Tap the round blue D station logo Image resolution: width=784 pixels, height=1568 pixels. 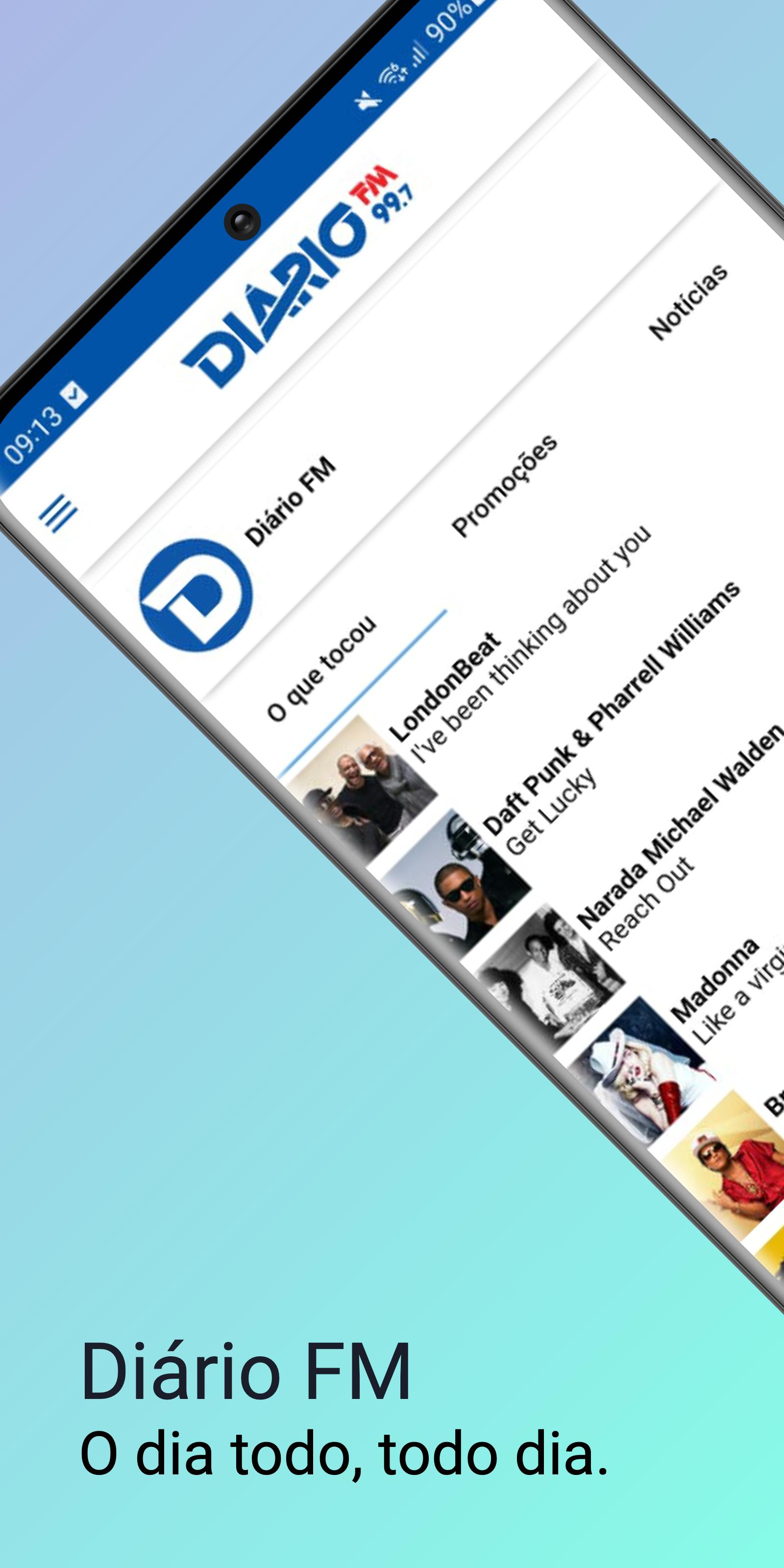[x=196, y=595]
